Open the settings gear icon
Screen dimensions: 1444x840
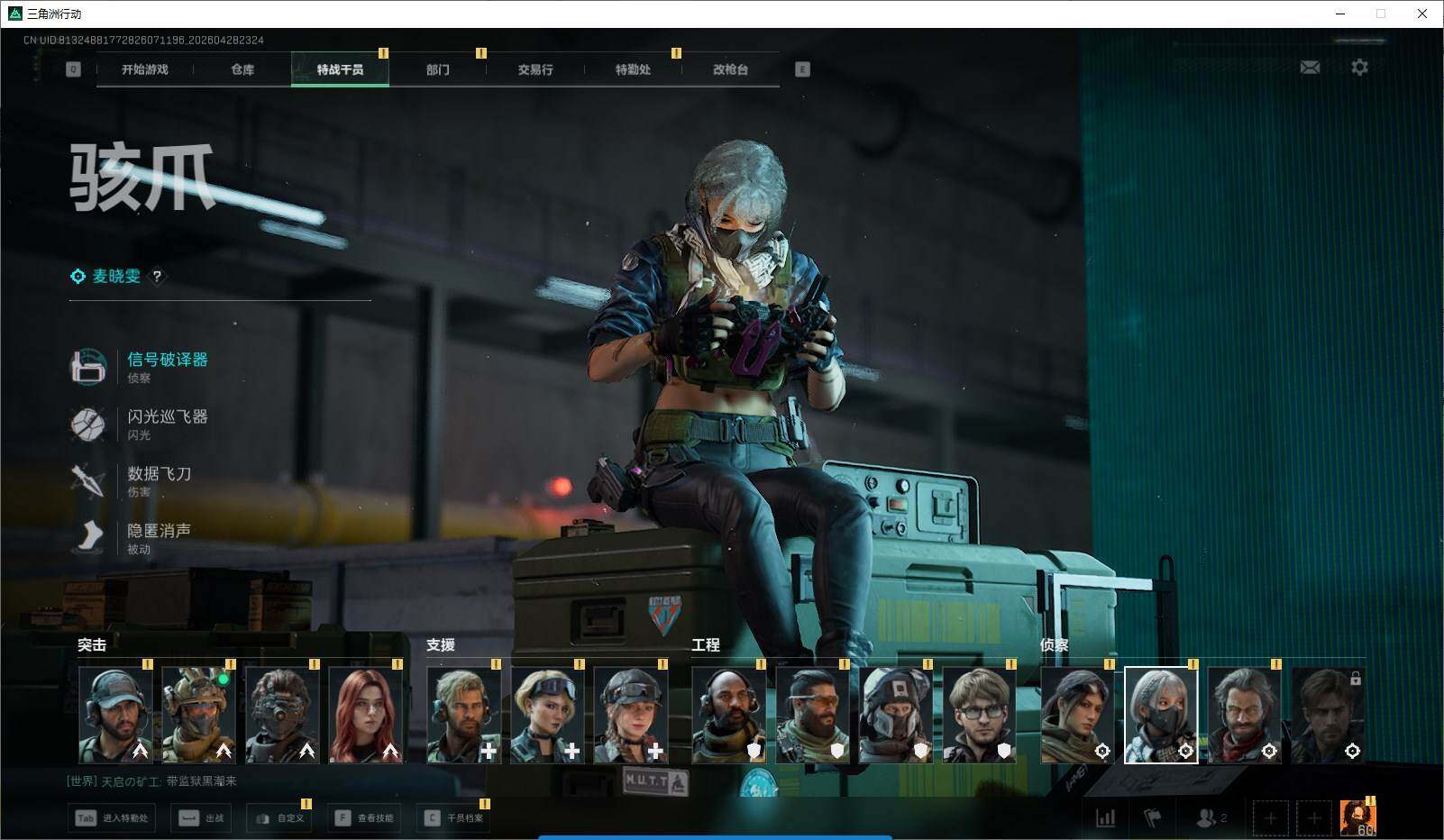coord(1359,68)
